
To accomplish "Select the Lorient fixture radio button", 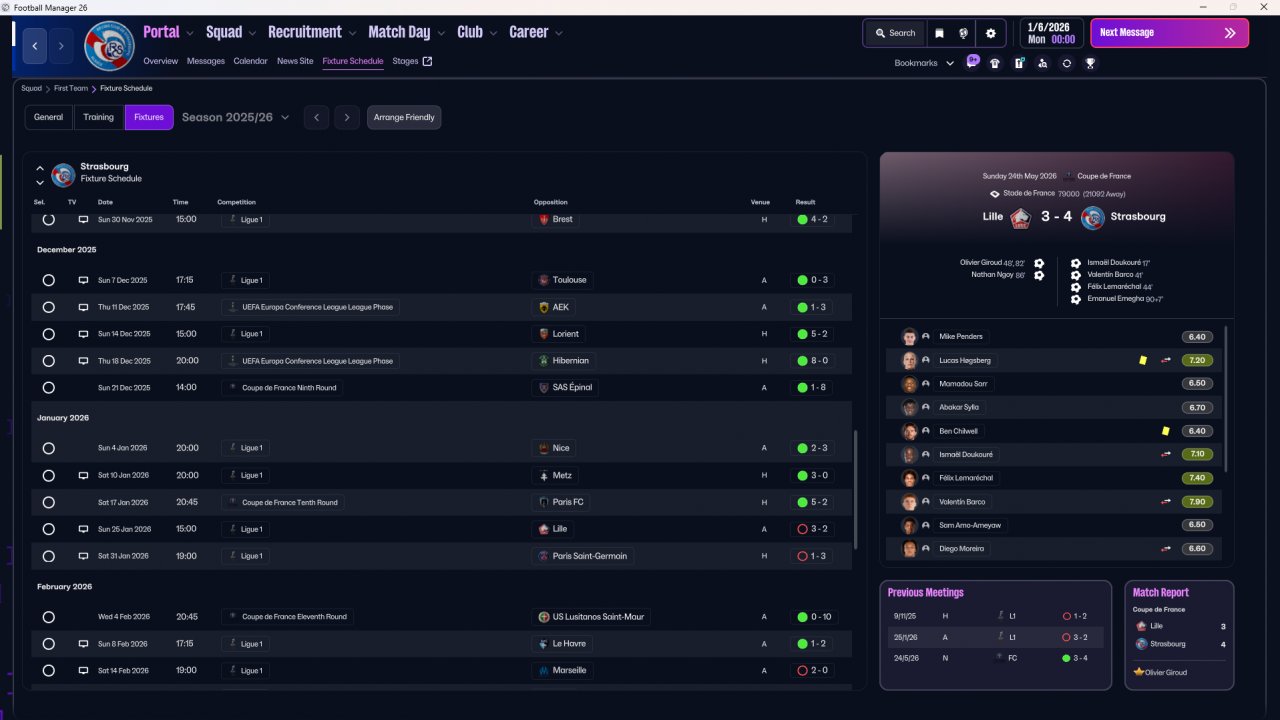I will (x=48, y=334).
